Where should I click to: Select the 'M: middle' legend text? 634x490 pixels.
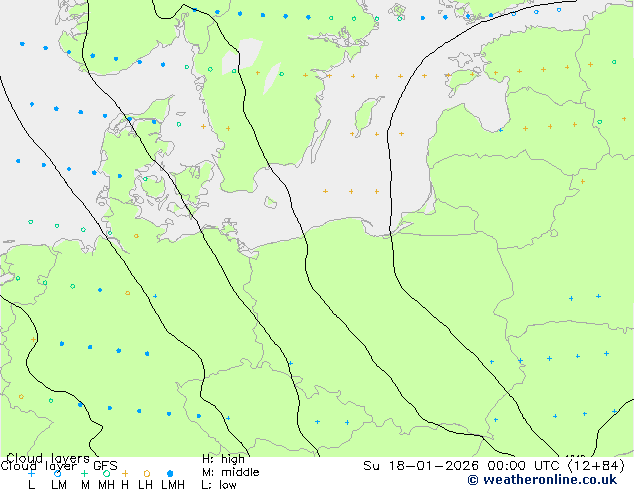click(x=230, y=472)
